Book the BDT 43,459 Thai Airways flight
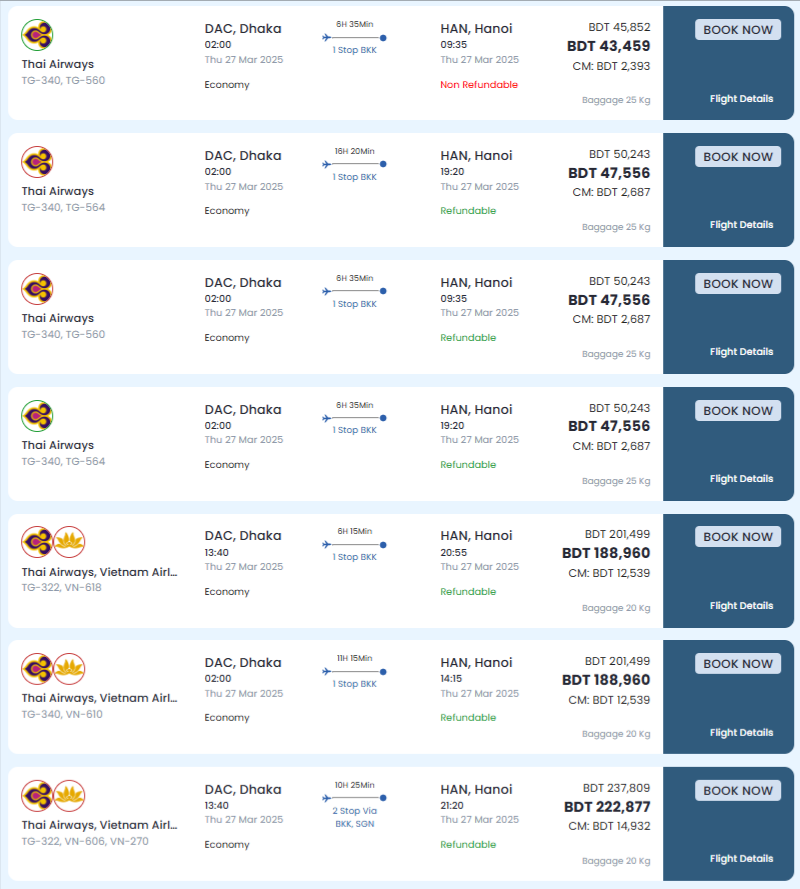 tap(738, 30)
